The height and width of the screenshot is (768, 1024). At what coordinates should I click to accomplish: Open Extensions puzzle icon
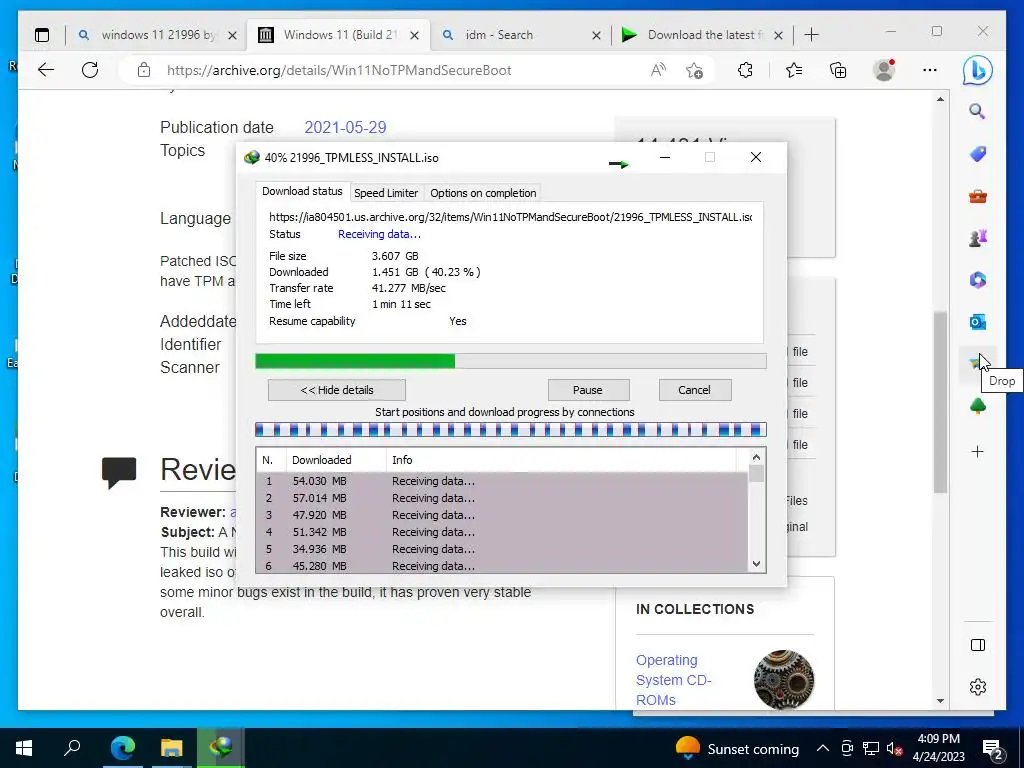pos(745,70)
